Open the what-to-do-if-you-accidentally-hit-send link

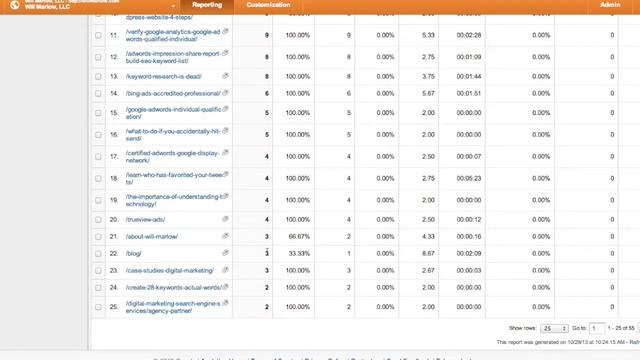pyautogui.click(x=173, y=135)
